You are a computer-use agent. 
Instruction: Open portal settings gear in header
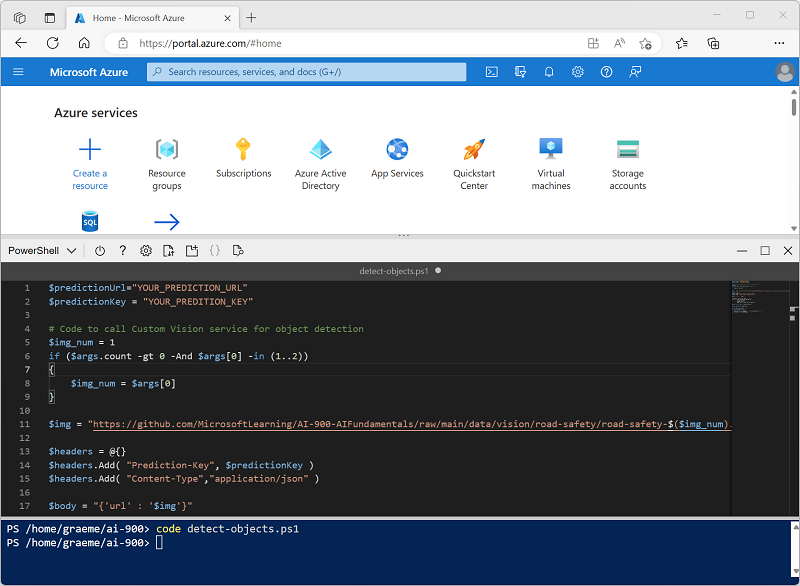[578, 72]
